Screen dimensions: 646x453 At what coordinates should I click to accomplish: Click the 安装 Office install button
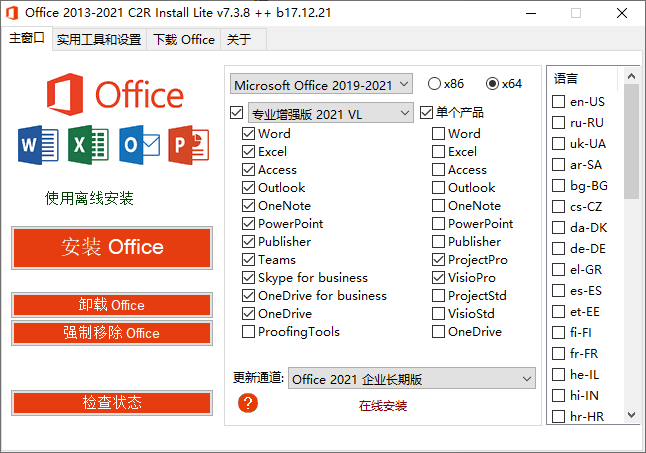coord(111,247)
